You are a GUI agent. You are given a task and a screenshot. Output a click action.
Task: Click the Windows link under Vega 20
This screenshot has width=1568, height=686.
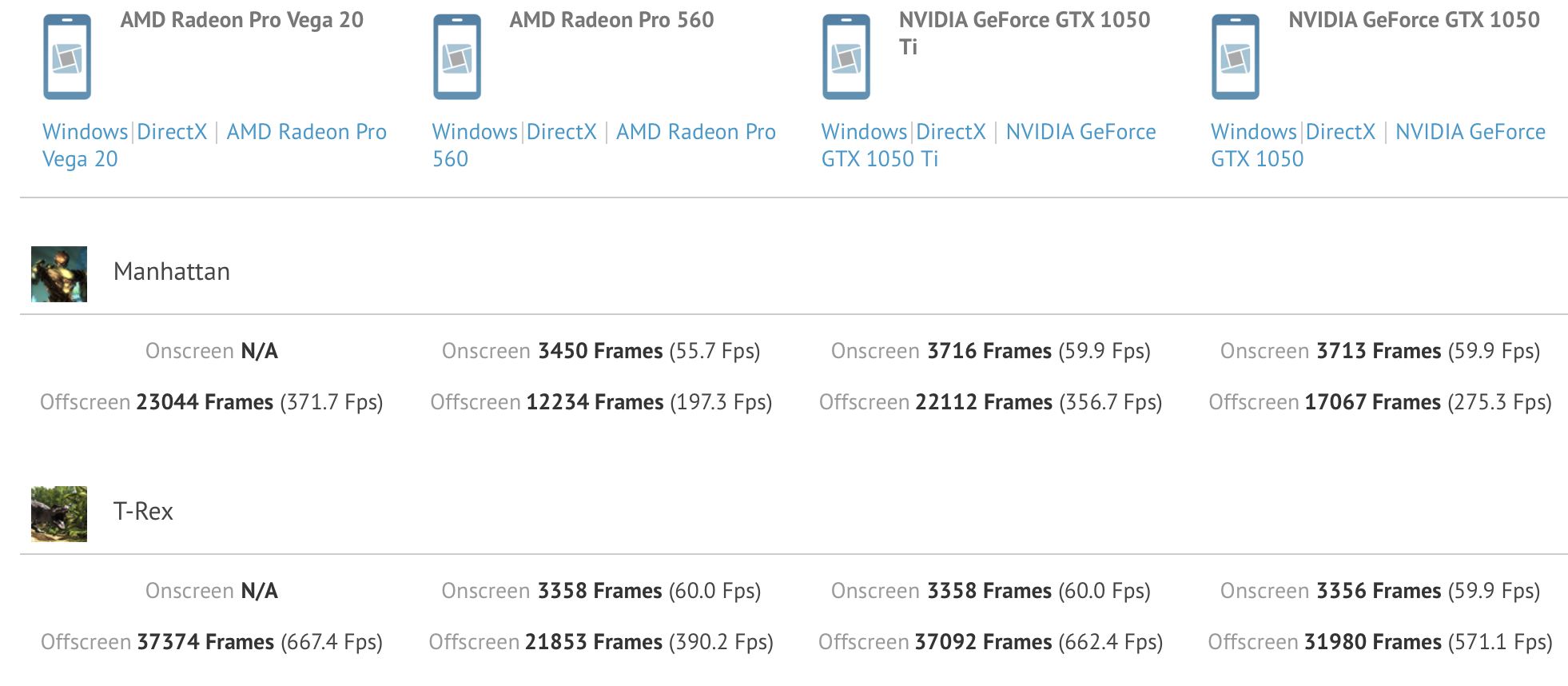click(x=85, y=132)
